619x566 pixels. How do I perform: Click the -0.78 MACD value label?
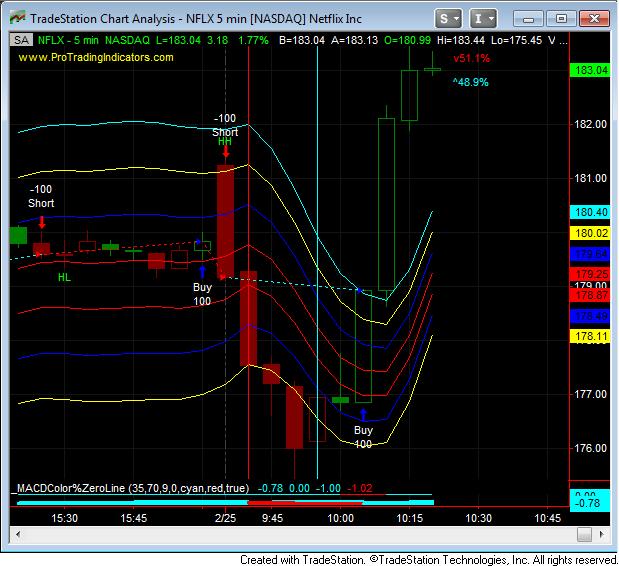(x=590, y=503)
